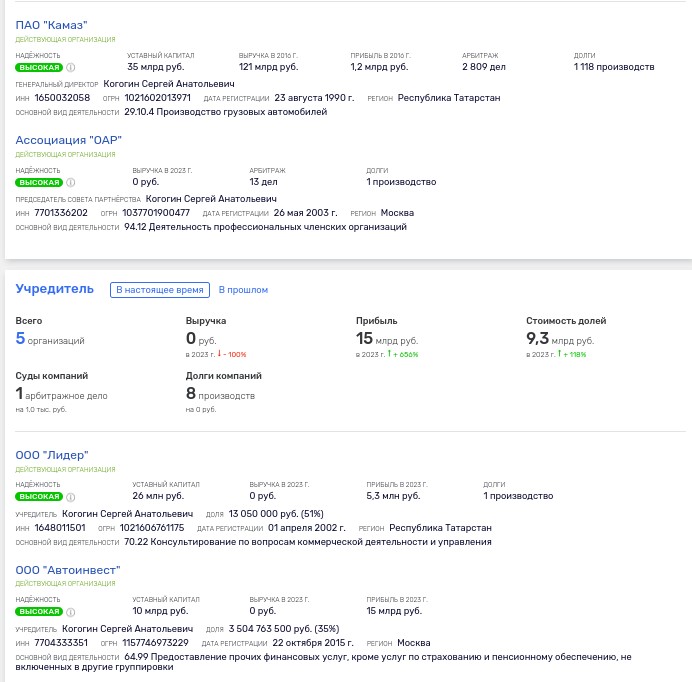The height and width of the screenshot is (682, 692).
Task: Click the "8 производств" company debts summary
Action: [220, 394]
